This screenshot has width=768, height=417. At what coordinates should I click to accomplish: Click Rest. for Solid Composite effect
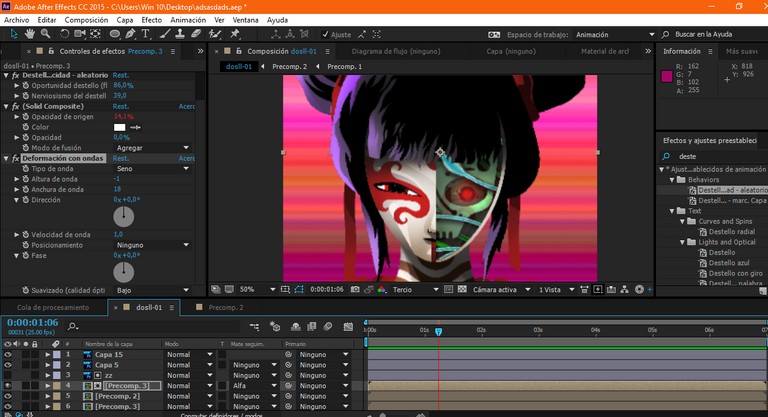pos(120,106)
